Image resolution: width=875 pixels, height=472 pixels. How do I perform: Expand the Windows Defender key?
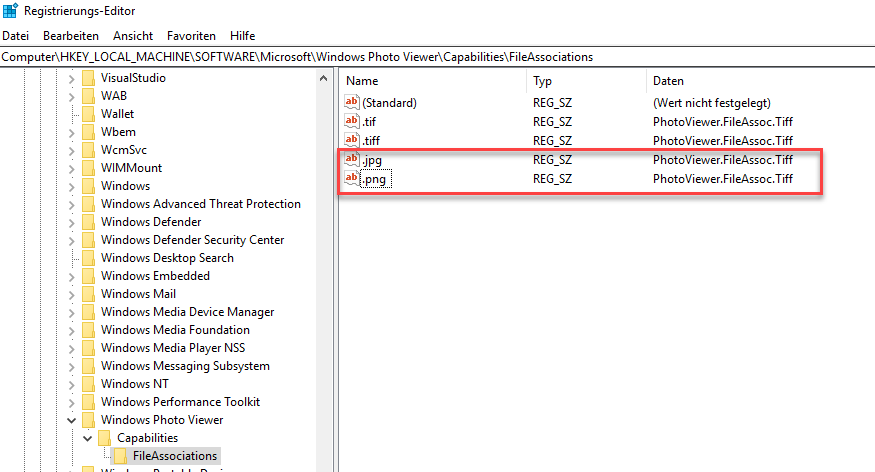[71, 223]
